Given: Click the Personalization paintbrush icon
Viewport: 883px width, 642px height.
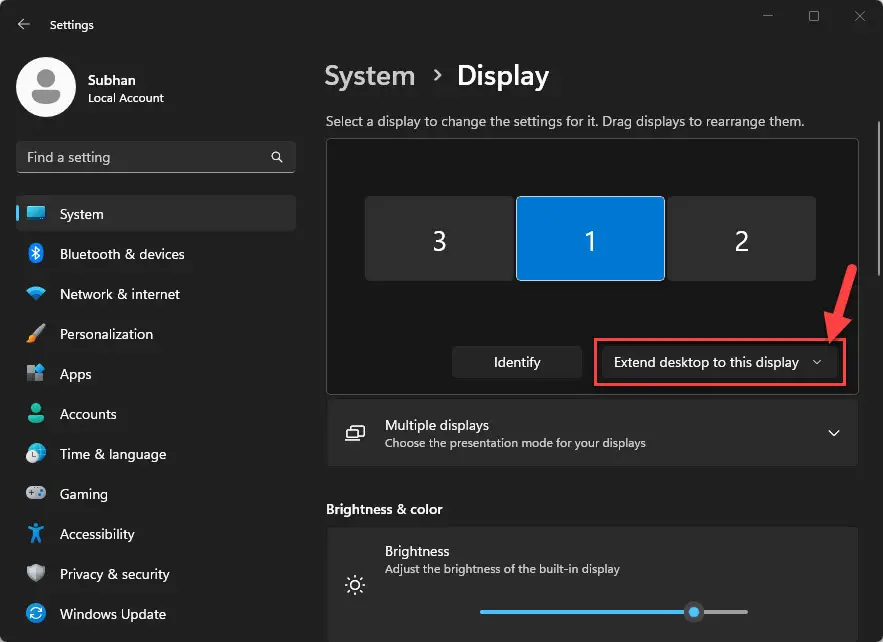Looking at the screenshot, I should [x=34, y=334].
